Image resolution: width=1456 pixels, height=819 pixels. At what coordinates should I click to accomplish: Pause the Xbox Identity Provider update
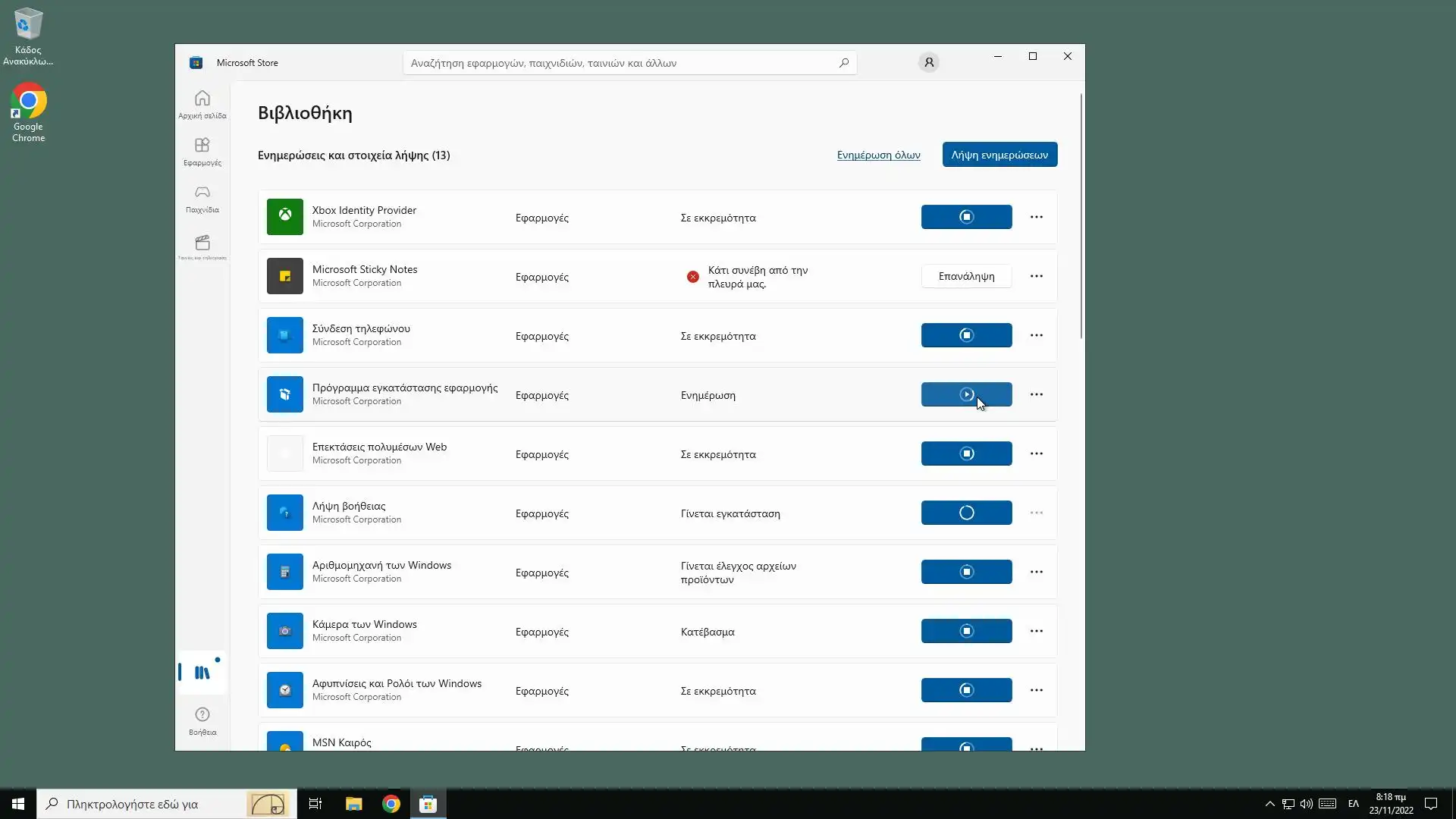(x=966, y=217)
